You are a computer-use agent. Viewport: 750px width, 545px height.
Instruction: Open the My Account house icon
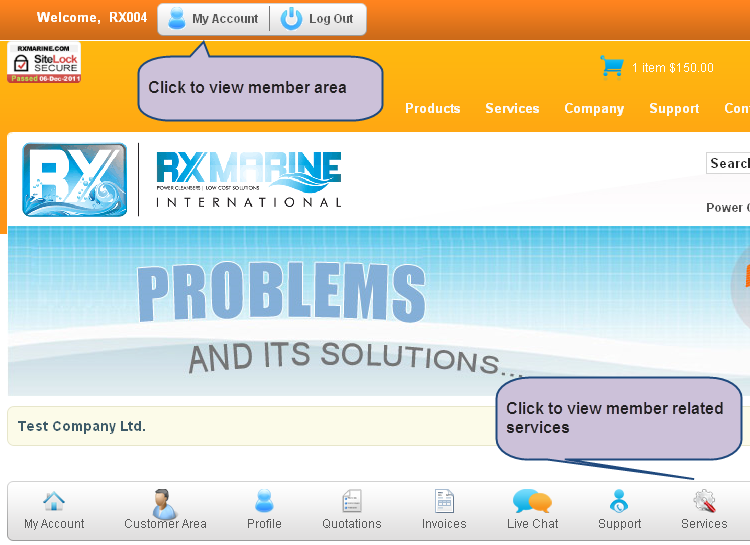(x=54, y=501)
